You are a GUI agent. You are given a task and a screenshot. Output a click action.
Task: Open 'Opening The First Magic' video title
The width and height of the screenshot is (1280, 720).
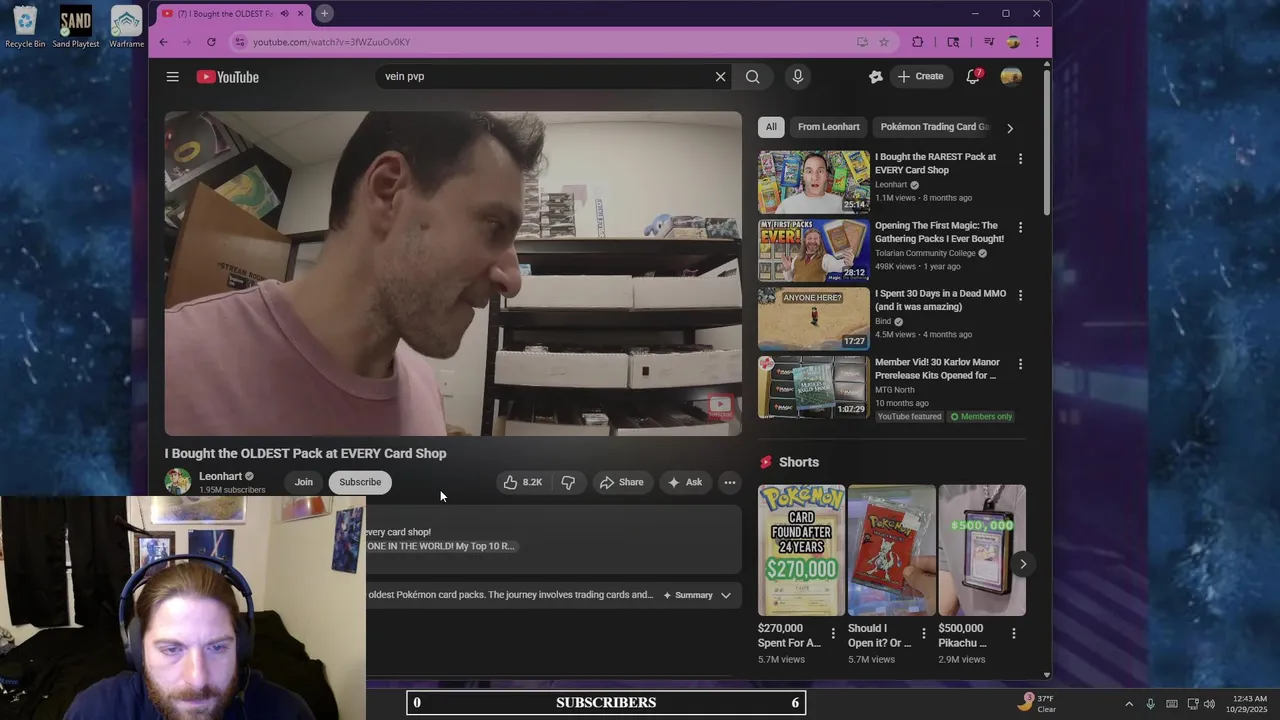939,232
